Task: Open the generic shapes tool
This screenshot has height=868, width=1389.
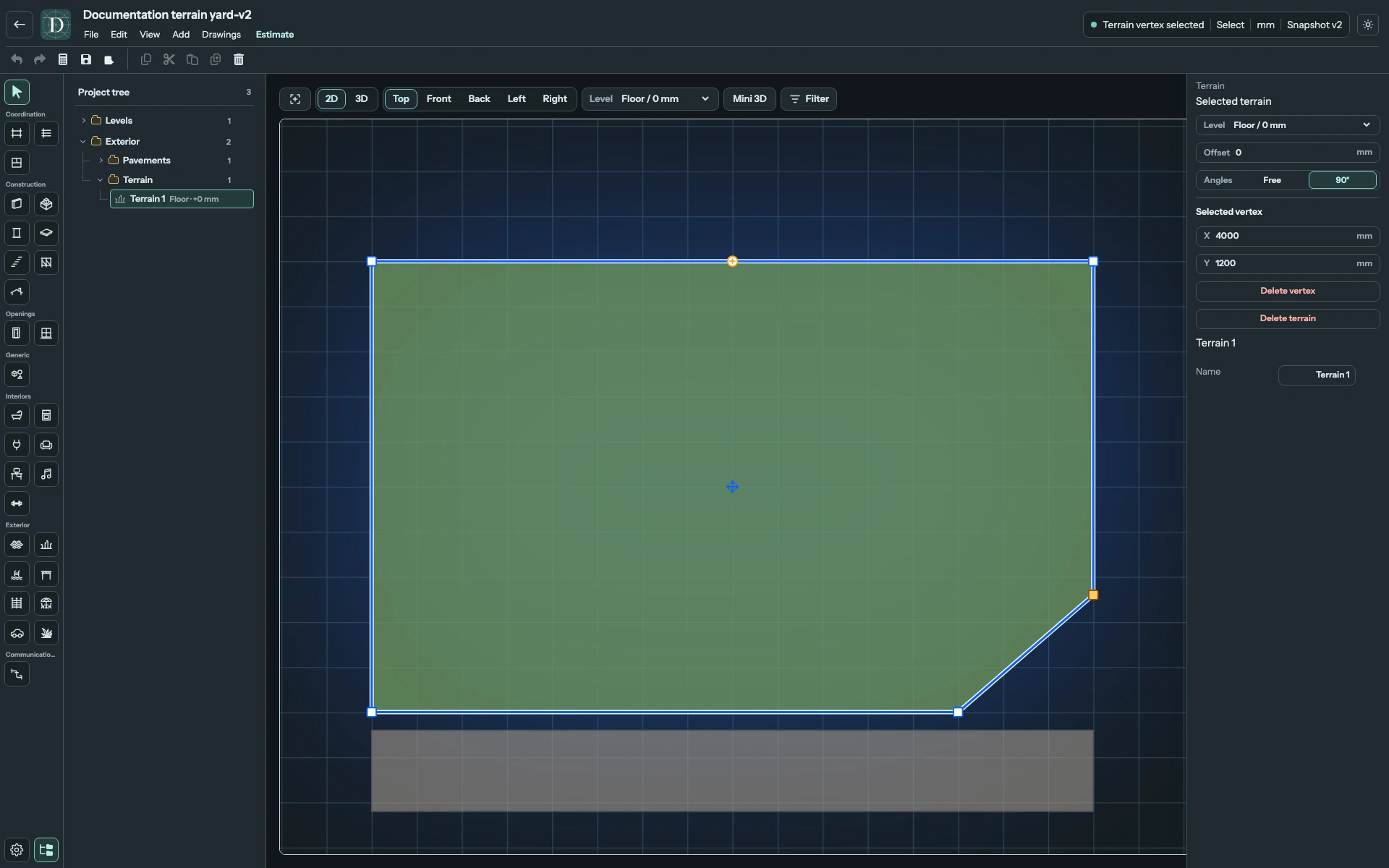Action: pyautogui.click(x=17, y=375)
